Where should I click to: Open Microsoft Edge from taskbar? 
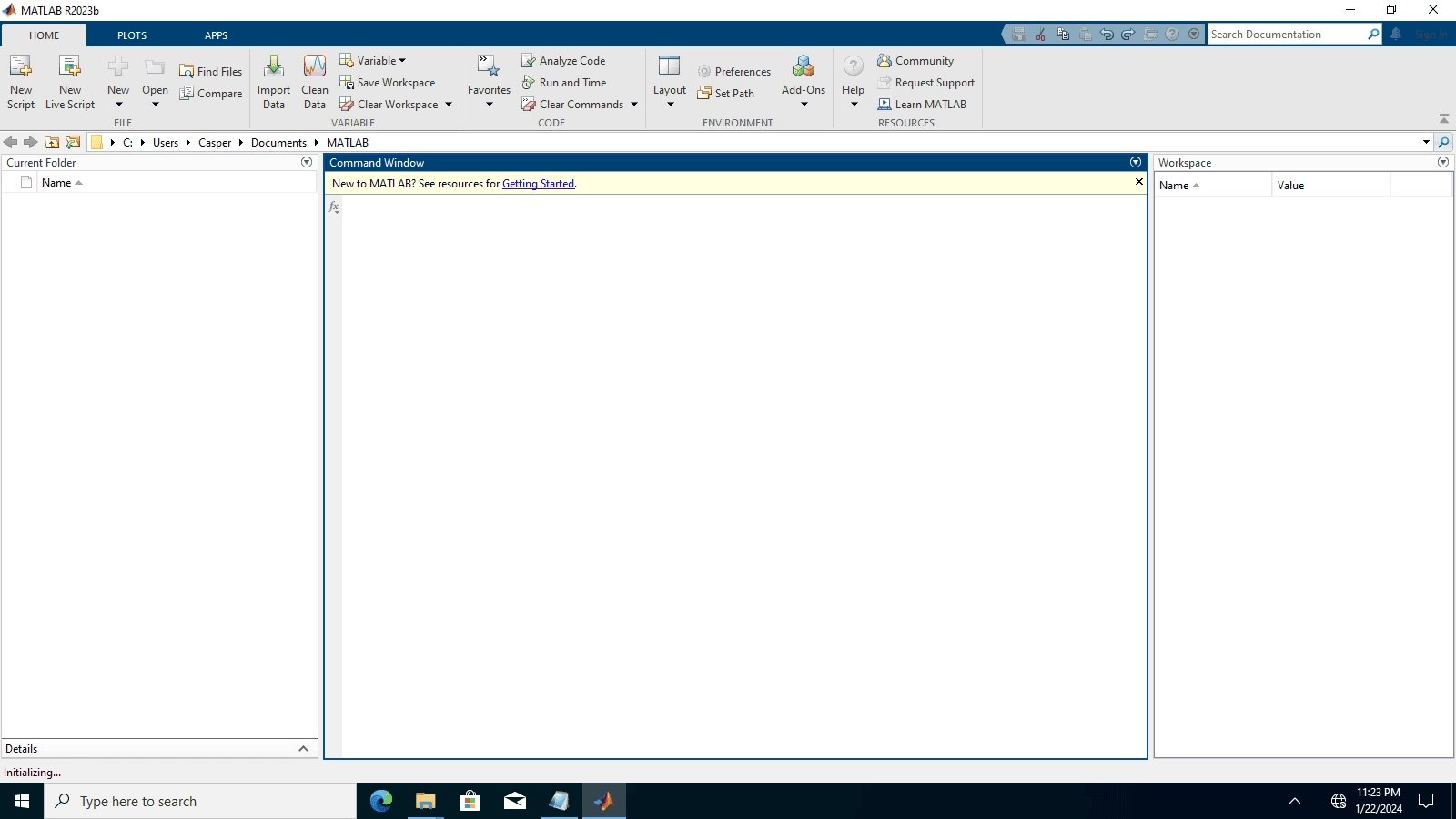(x=380, y=801)
